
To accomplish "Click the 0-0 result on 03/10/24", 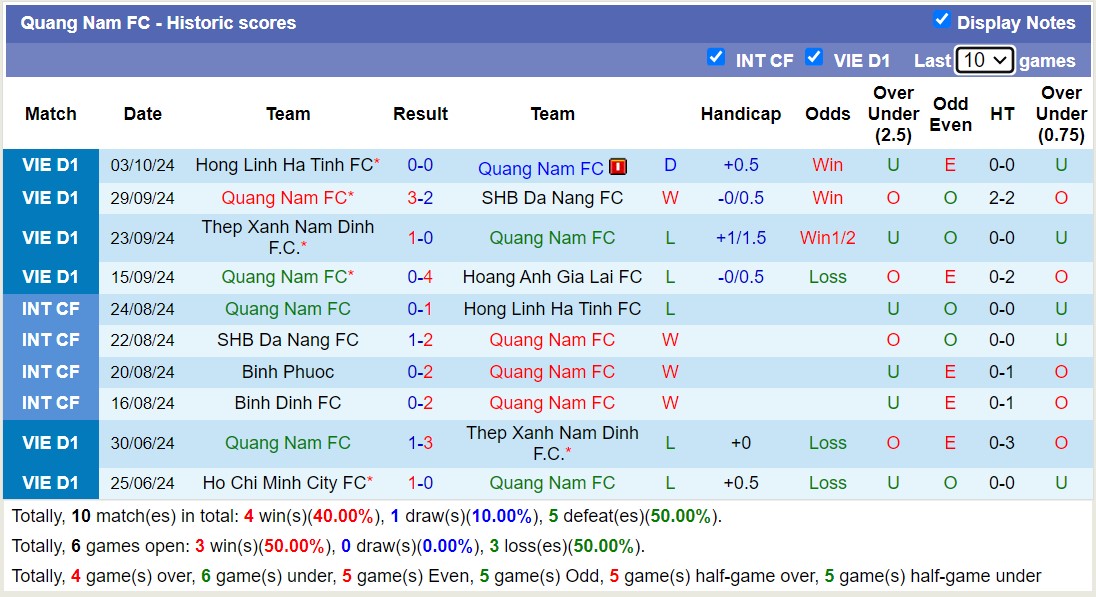I will click(x=420, y=165).
